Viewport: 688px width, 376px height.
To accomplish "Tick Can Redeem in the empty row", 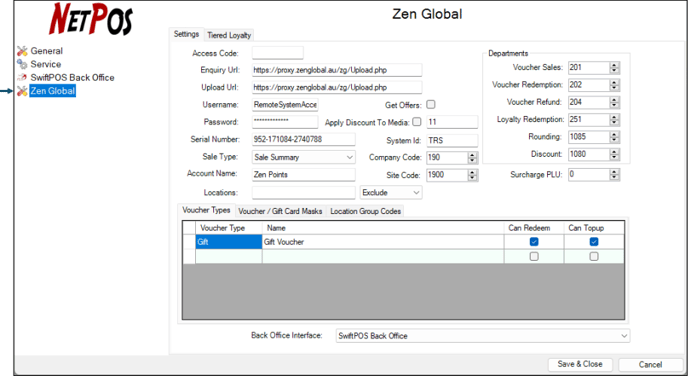I will tap(534, 256).
